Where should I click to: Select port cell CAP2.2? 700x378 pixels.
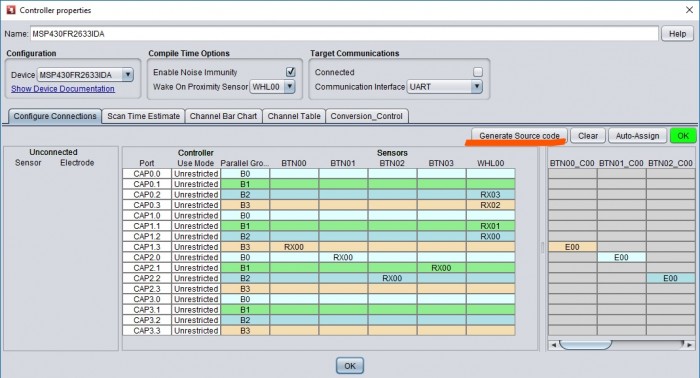[x=147, y=278]
